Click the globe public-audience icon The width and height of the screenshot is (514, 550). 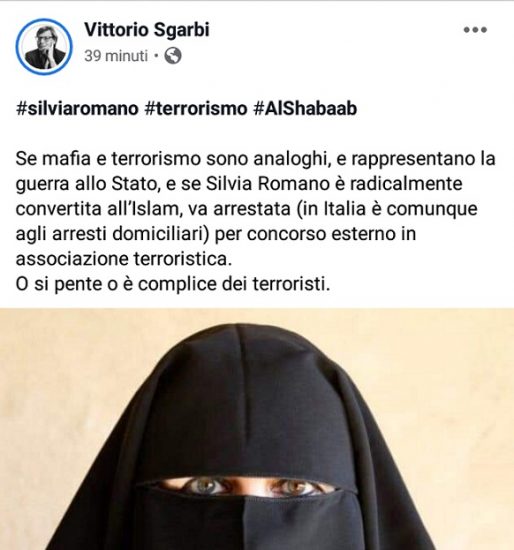(x=173, y=56)
